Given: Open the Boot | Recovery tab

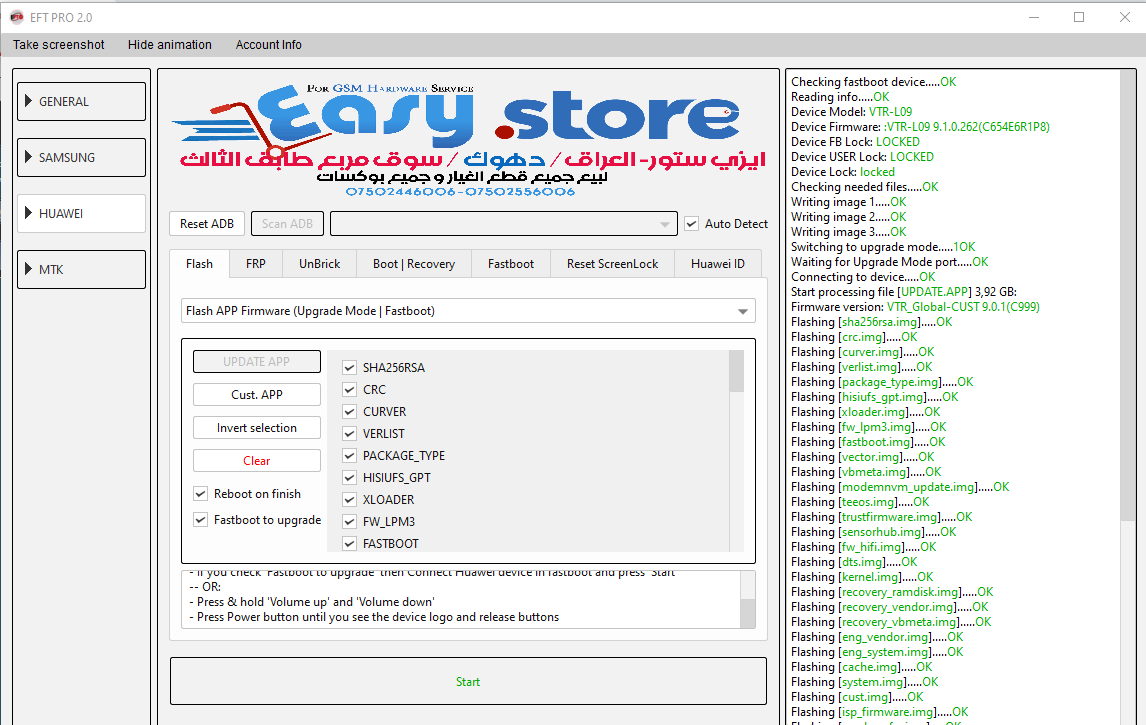Looking at the screenshot, I should click(414, 264).
